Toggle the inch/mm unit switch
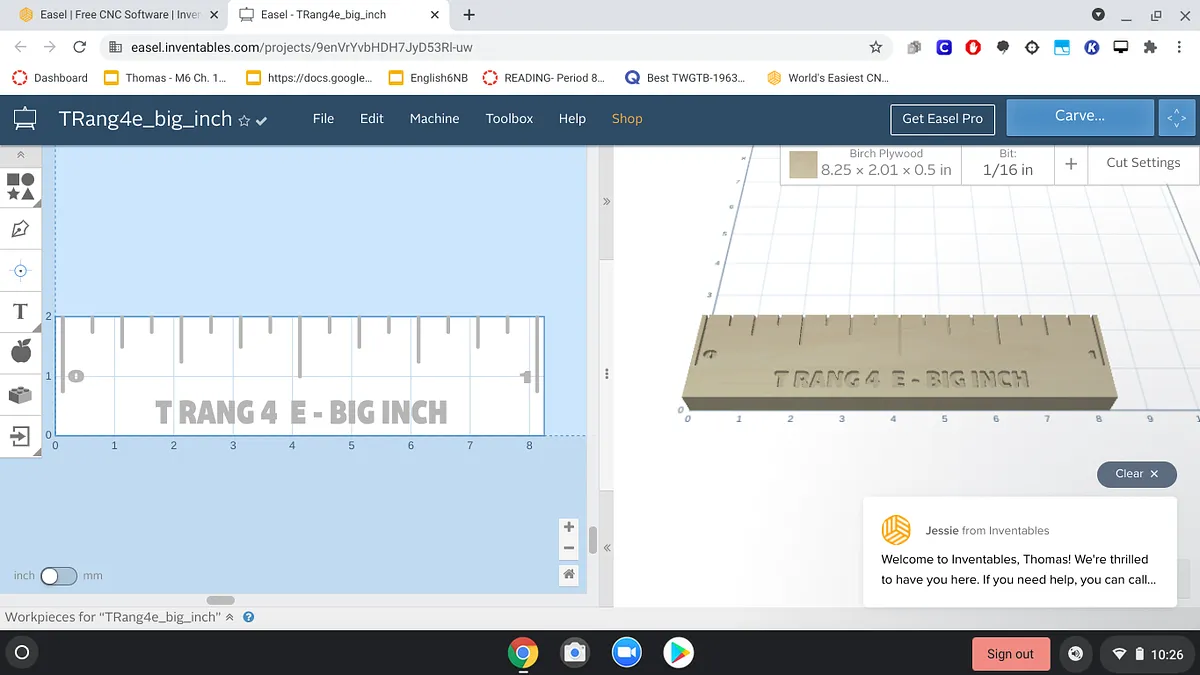Image resolution: width=1200 pixels, height=675 pixels. click(x=58, y=576)
